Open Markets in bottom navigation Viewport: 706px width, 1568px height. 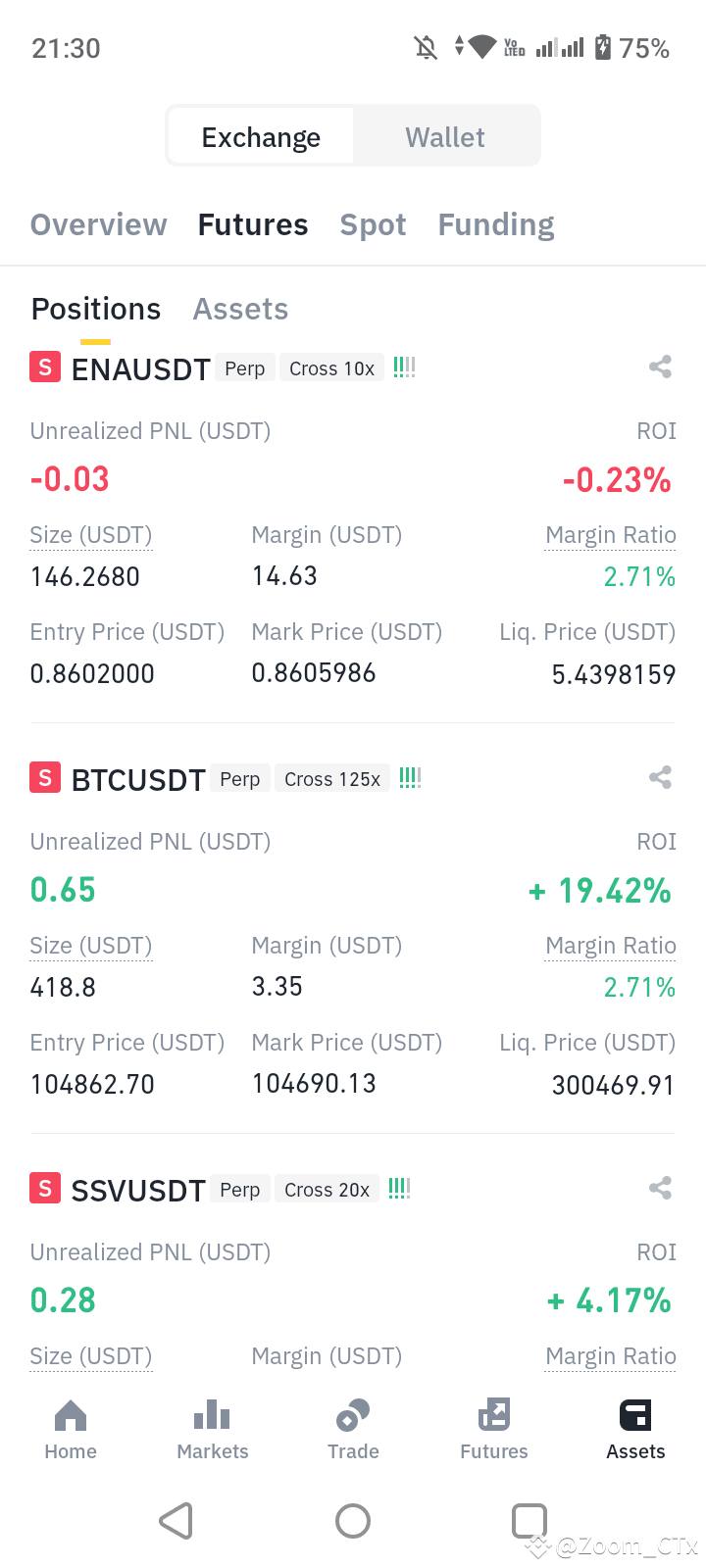coord(213,1430)
